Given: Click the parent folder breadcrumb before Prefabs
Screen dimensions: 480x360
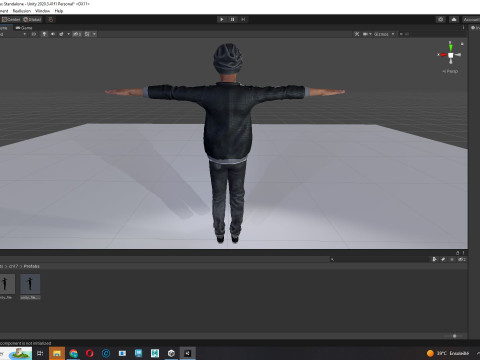Looking at the screenshot, I should [x=13, y=266].
